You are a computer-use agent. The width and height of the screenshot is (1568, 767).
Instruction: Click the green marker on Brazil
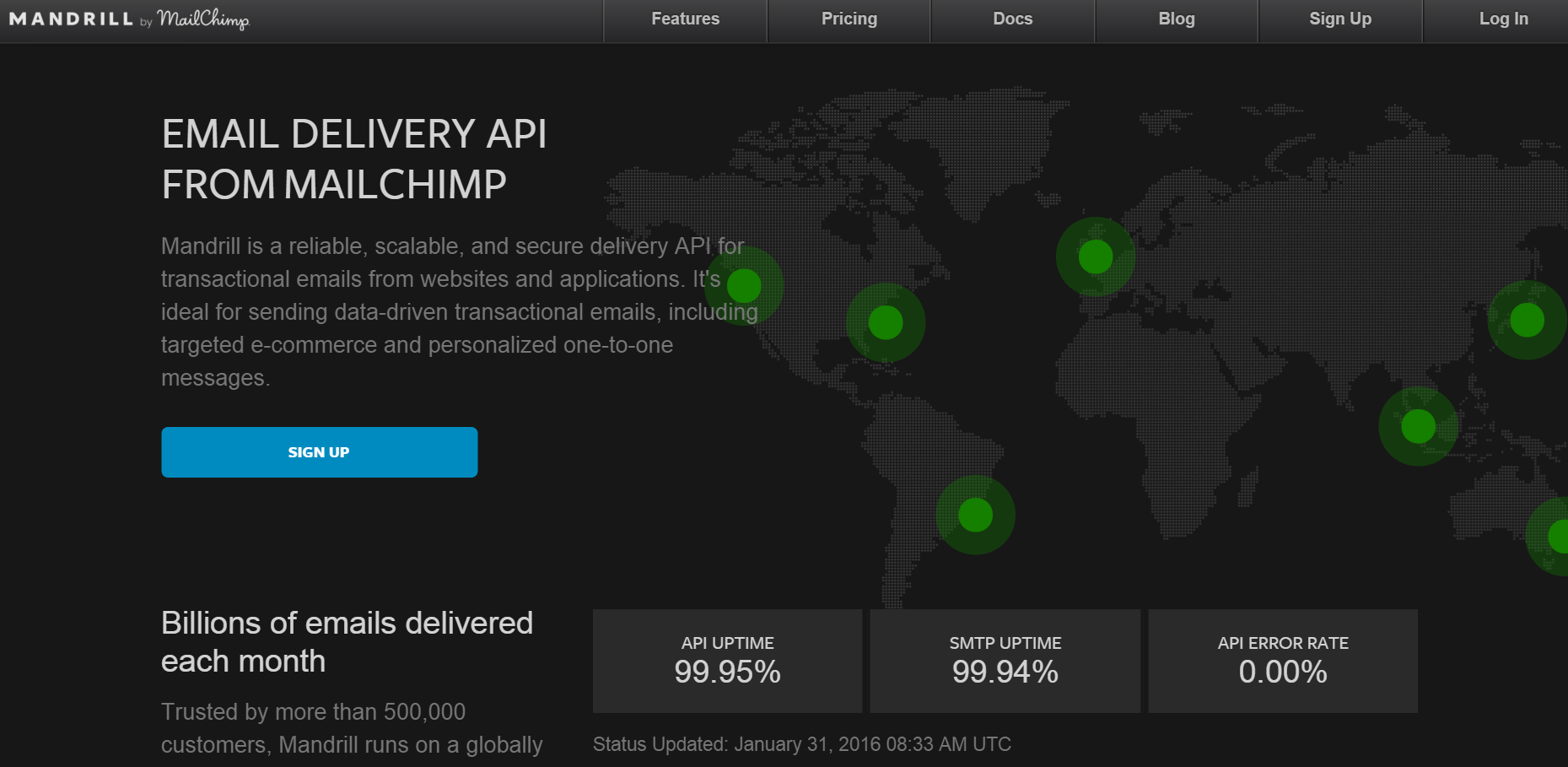pyautogui.click(x=976, y=515)
